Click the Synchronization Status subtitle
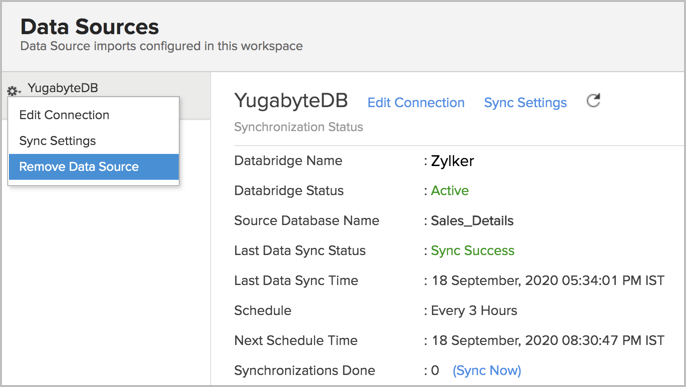 [x=298, y=127]
